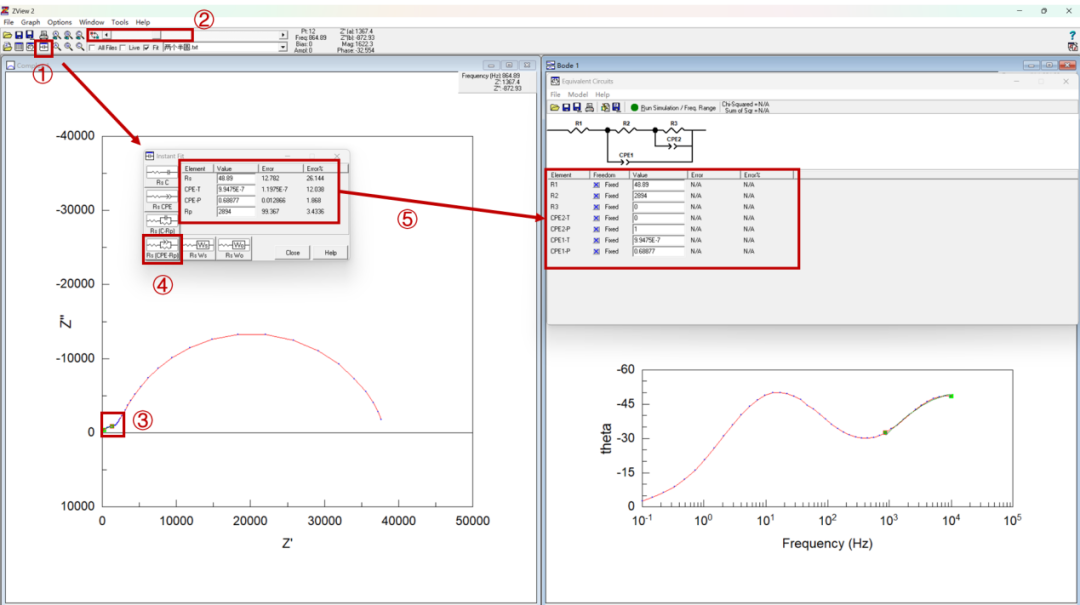Click the R2 value field in Equivalent Circuits

[658, 196]
